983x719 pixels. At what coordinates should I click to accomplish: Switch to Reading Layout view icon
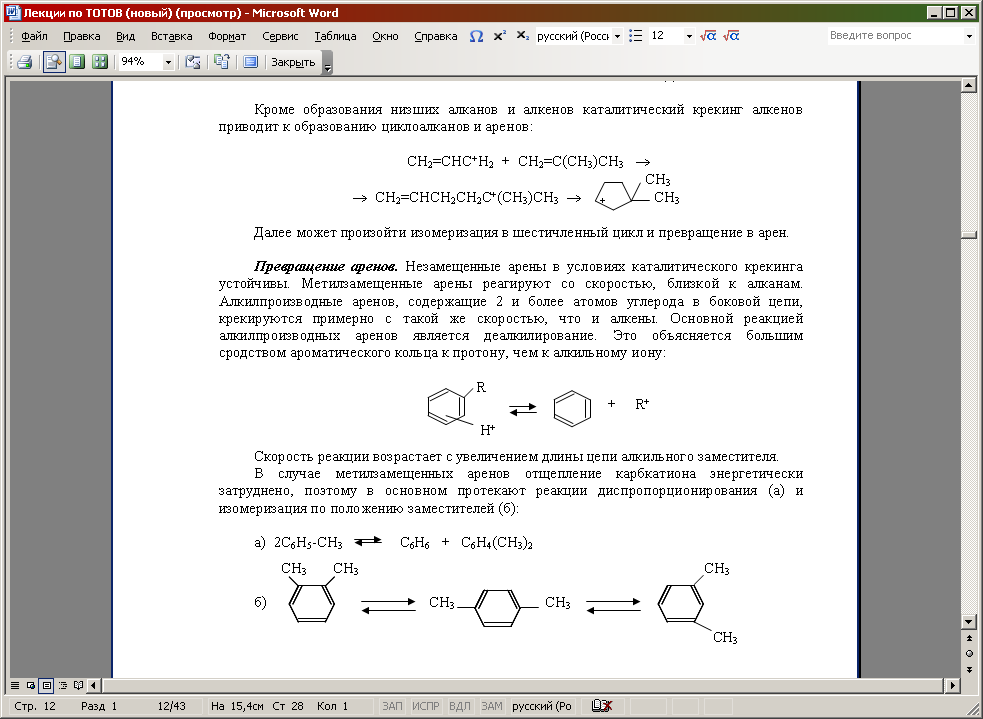click(x=78, y=686)
